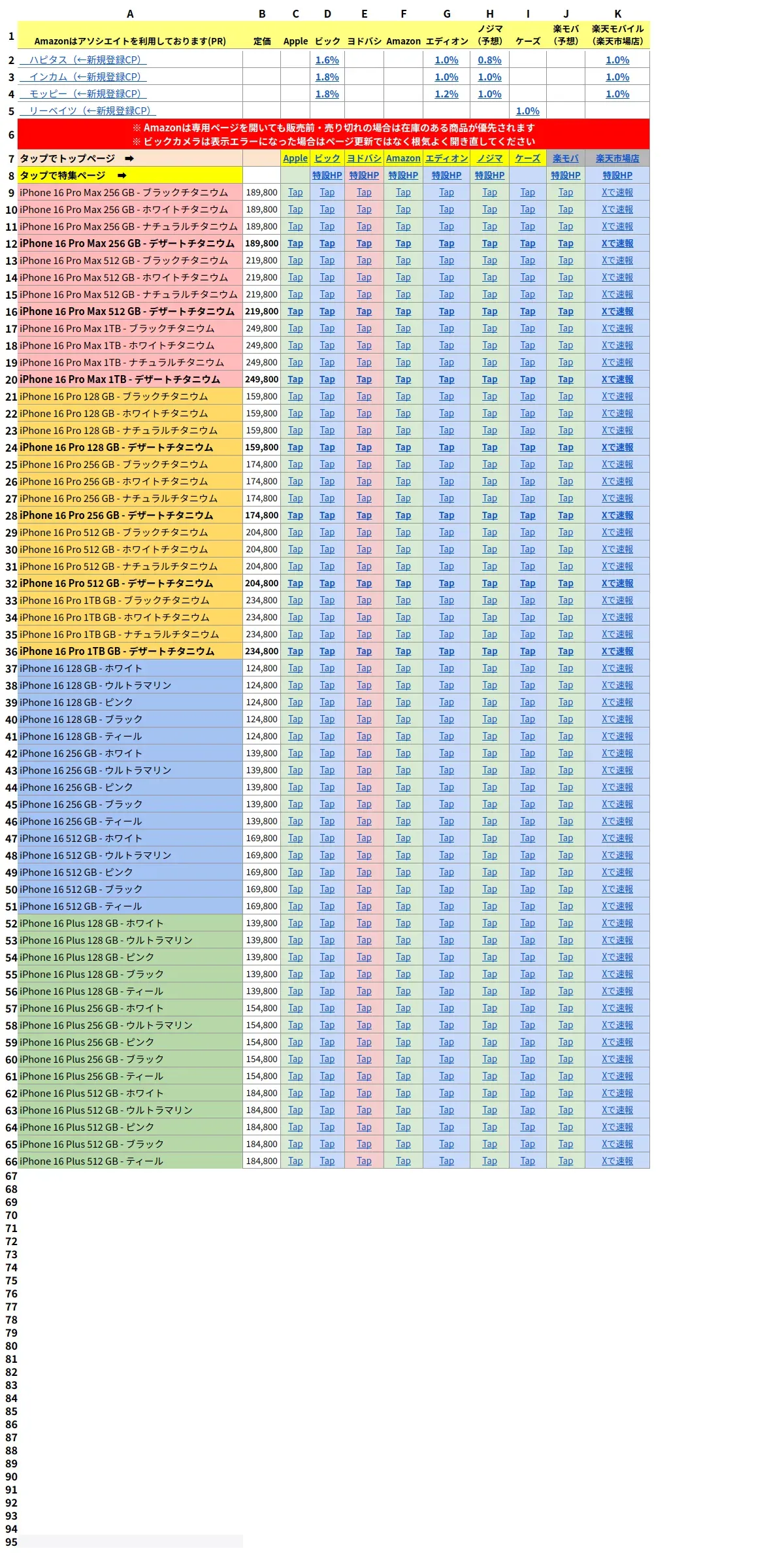Select row header 95
The height and width of the screenshot is (1553, 784).
[x=11, y=1542]
